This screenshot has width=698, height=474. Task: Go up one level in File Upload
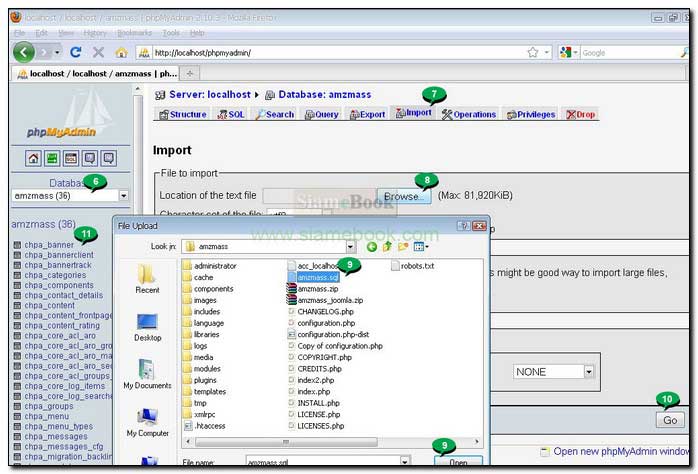[x=387, y=247]
